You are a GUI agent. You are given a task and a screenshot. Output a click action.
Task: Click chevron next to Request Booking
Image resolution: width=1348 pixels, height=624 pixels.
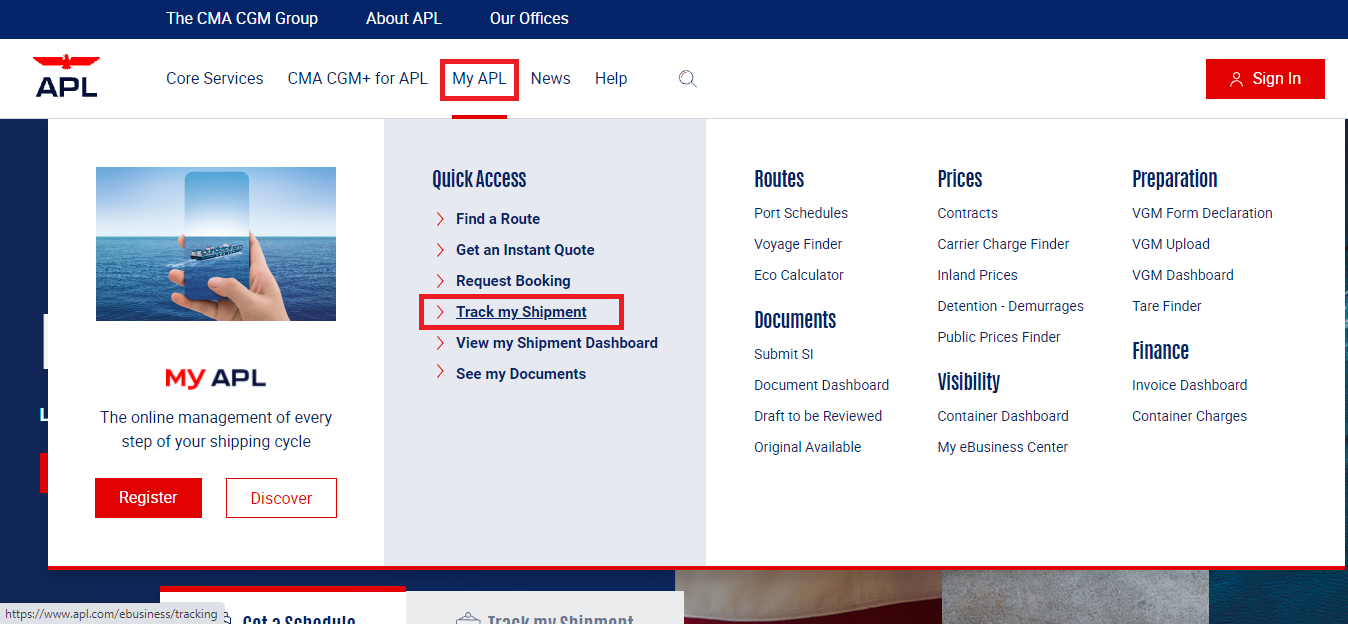click(440, 281)
